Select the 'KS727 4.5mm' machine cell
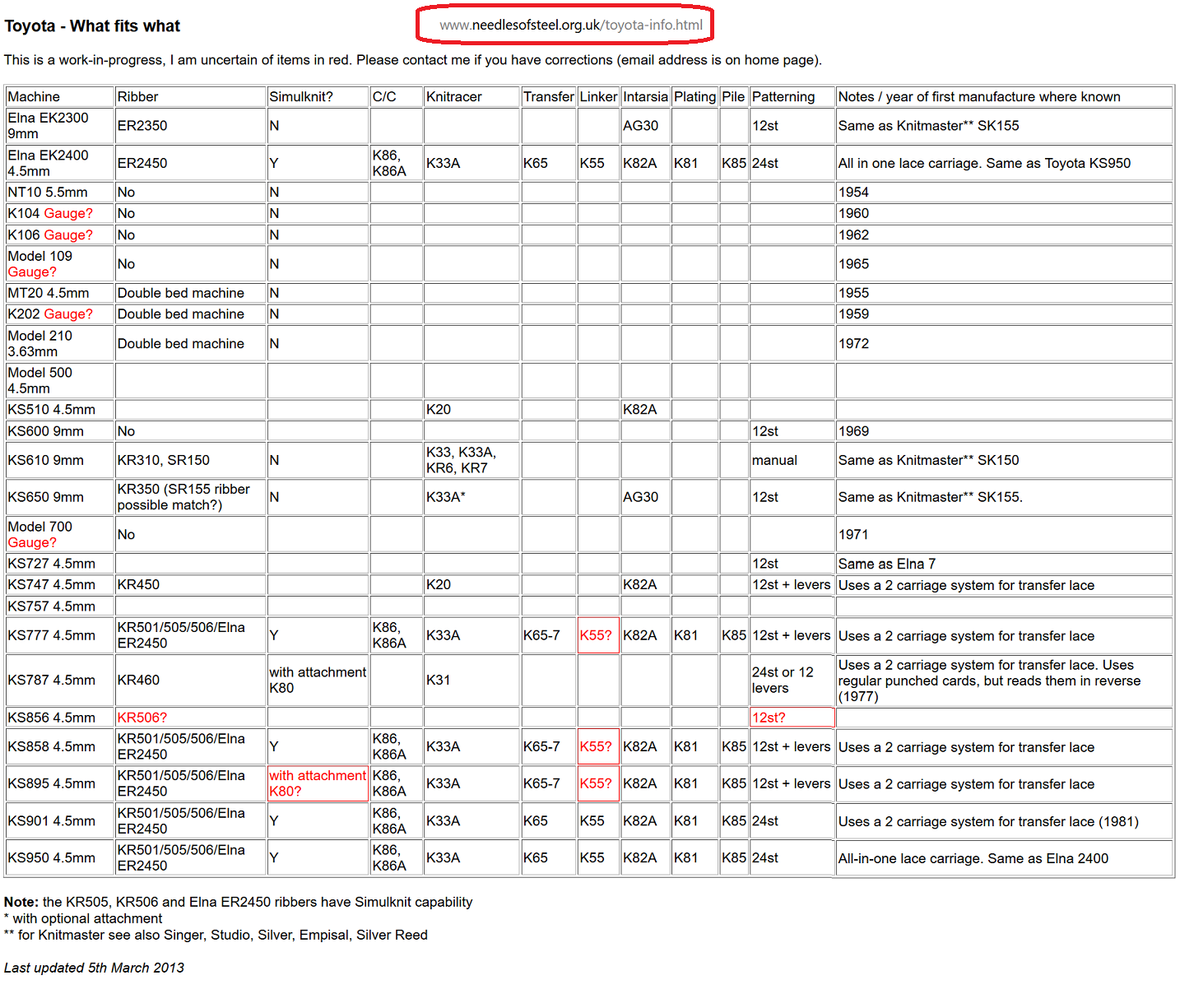The width and height of the screenshot is (1180, 1008). tap(59, 564)
